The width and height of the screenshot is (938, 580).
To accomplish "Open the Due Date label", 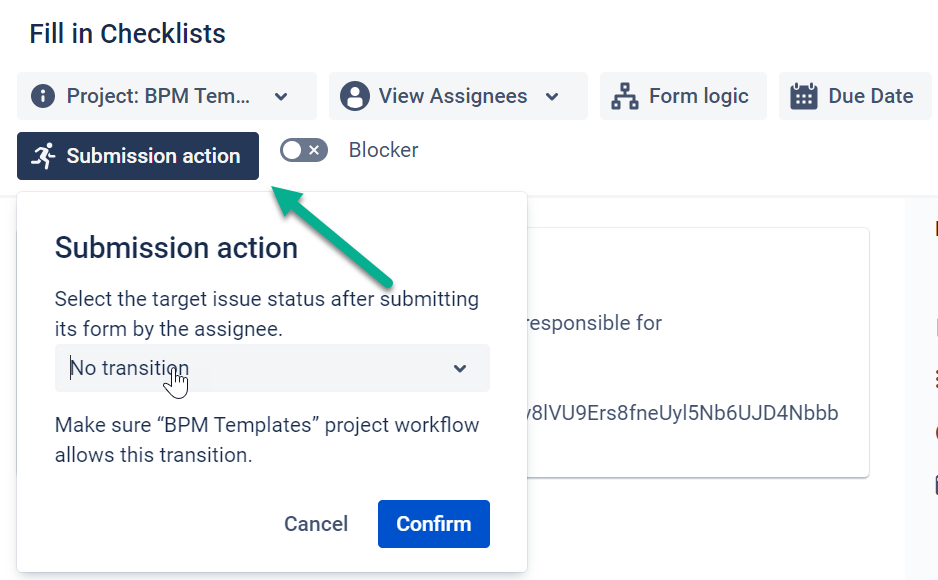I will [870, 96].
